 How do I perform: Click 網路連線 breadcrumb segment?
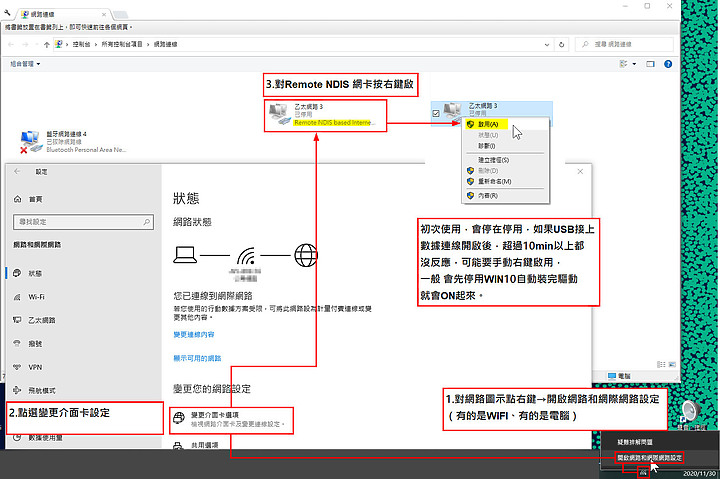pos(166,45)
